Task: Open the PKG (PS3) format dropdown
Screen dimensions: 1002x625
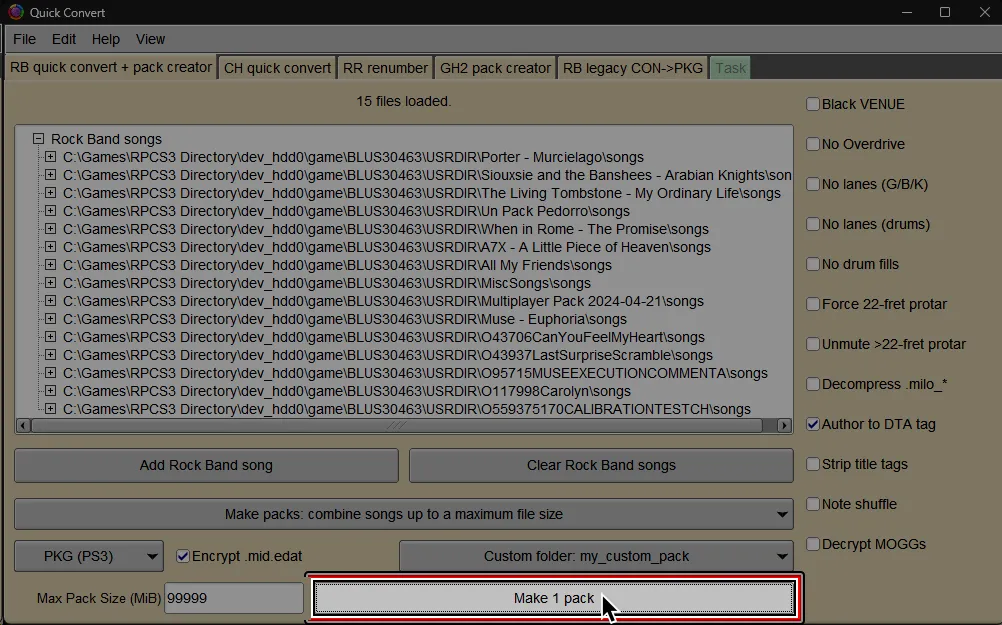Action: [x=88, y=556]
